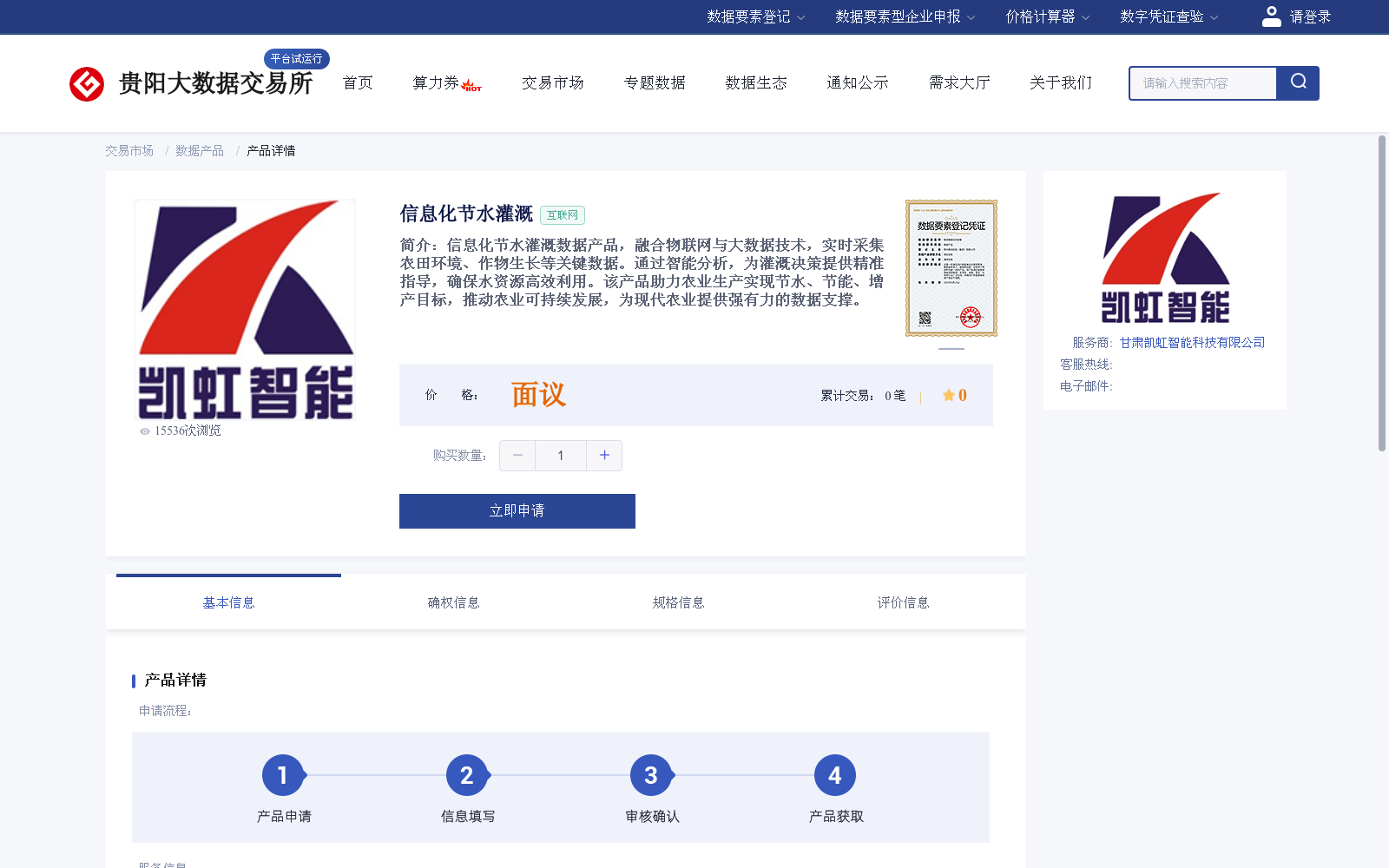The image size is (1389, 868).
Task: Click the eye view-count icon
Action: 145,431
